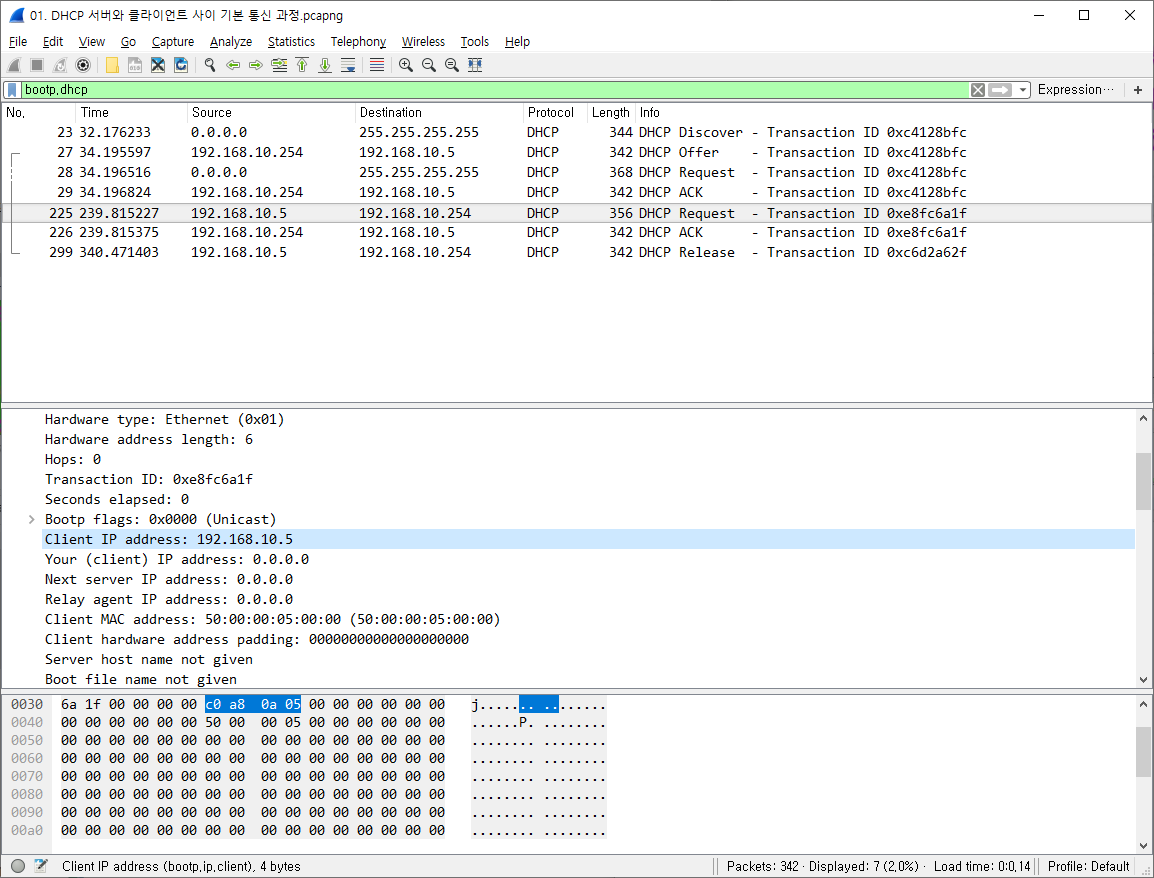Click Profile: Default in status bar
The width and height of the screenshot is (1154, 878).
tap(1088, 866)
